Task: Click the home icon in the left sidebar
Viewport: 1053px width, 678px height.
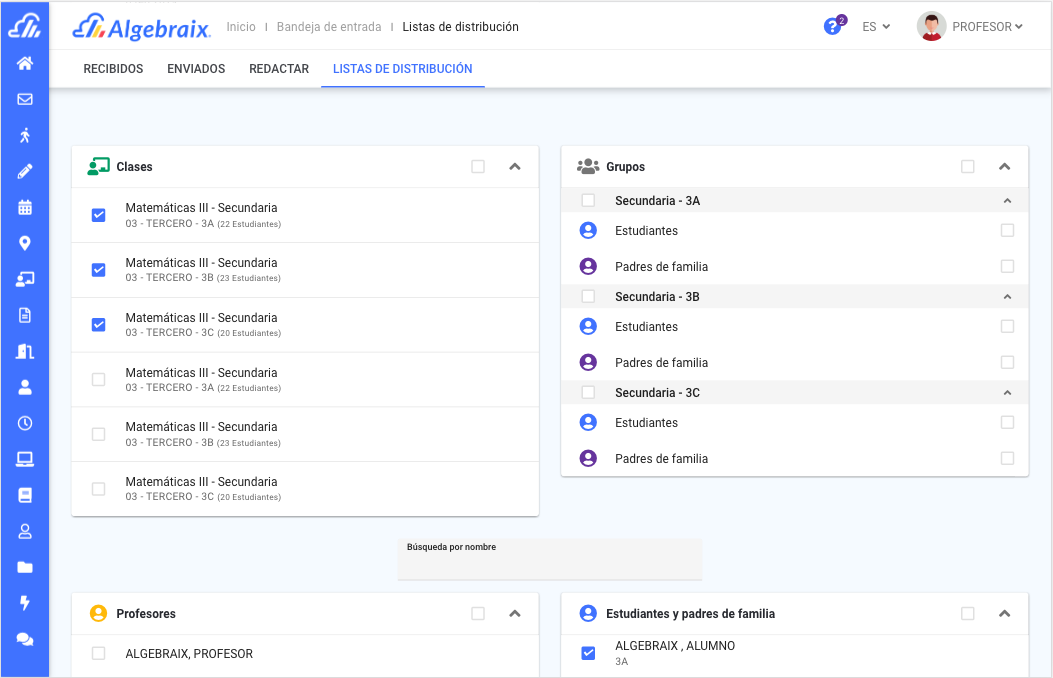Action: click(25, 63)
